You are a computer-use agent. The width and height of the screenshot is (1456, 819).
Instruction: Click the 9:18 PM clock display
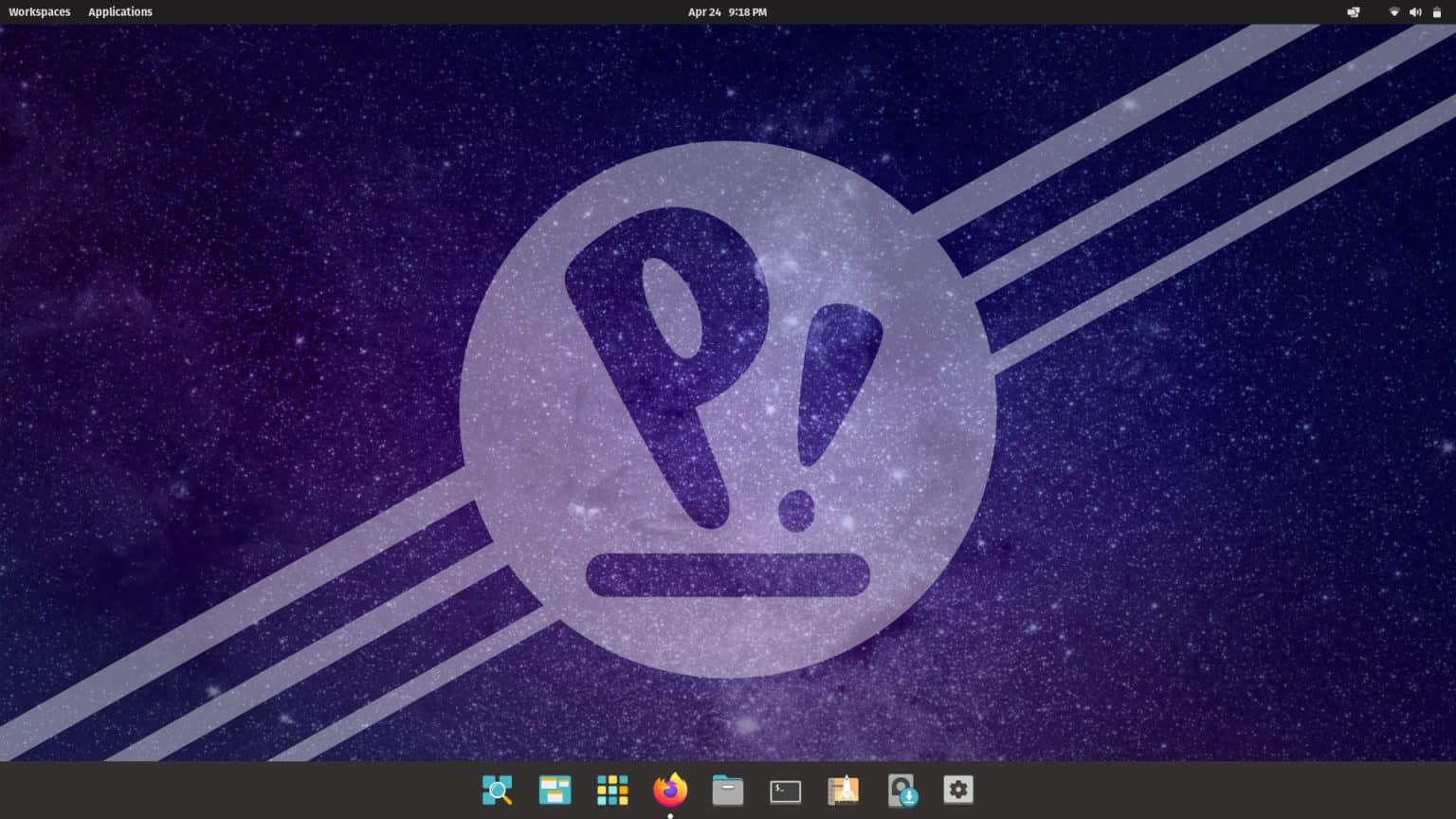[746, 11]
